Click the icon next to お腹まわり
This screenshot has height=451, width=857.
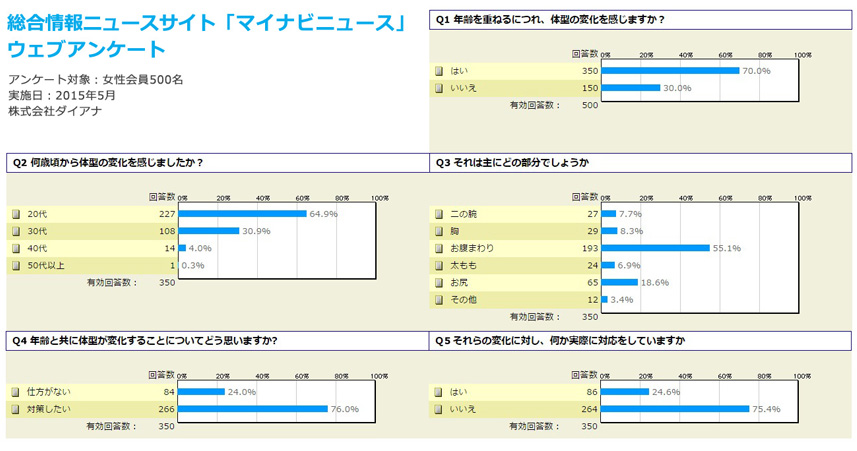click(x=439, y=248)
